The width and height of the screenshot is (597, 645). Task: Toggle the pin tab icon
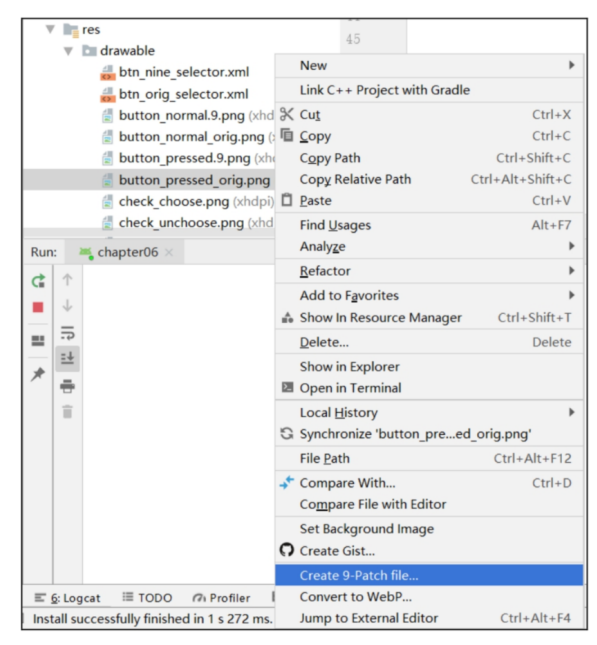[x=38, y=374]
